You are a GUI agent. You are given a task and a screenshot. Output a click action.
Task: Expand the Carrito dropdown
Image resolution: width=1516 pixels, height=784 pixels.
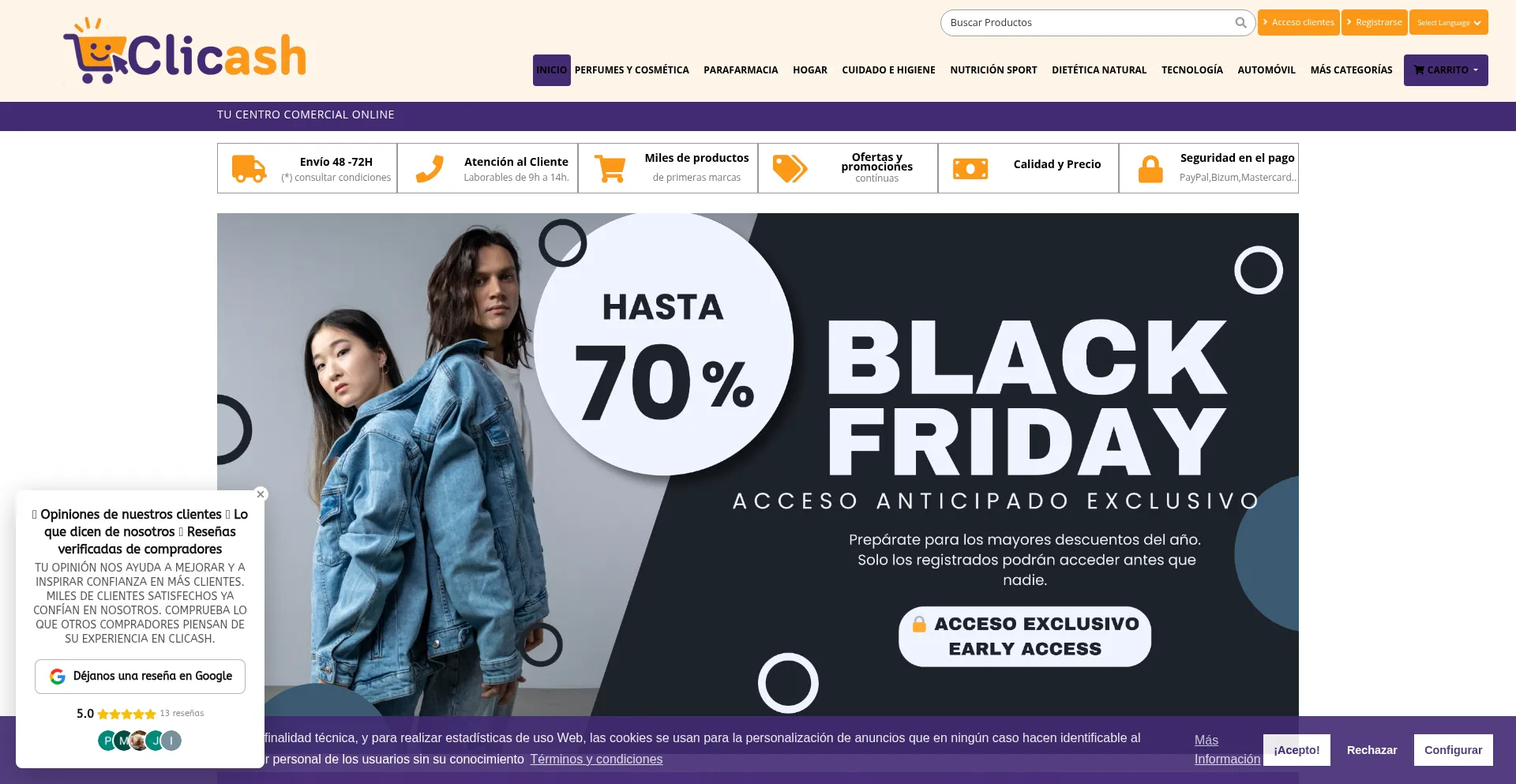pyautogui.click(x=1446, y=70)
